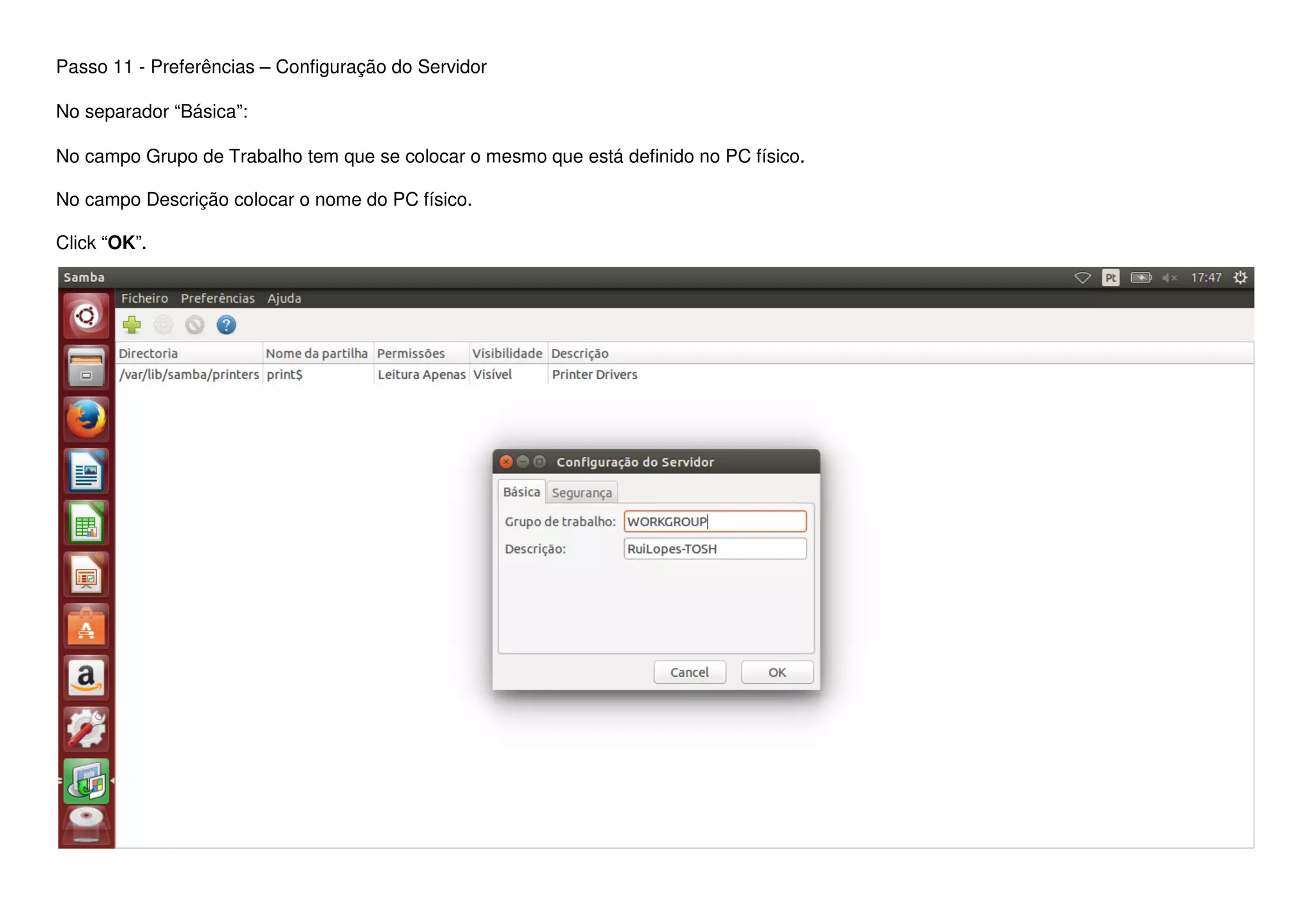This screenshot has width=1308, height=924.
Task: Click the Leitura Apenas permissions cell
Action: click(422, 375)
